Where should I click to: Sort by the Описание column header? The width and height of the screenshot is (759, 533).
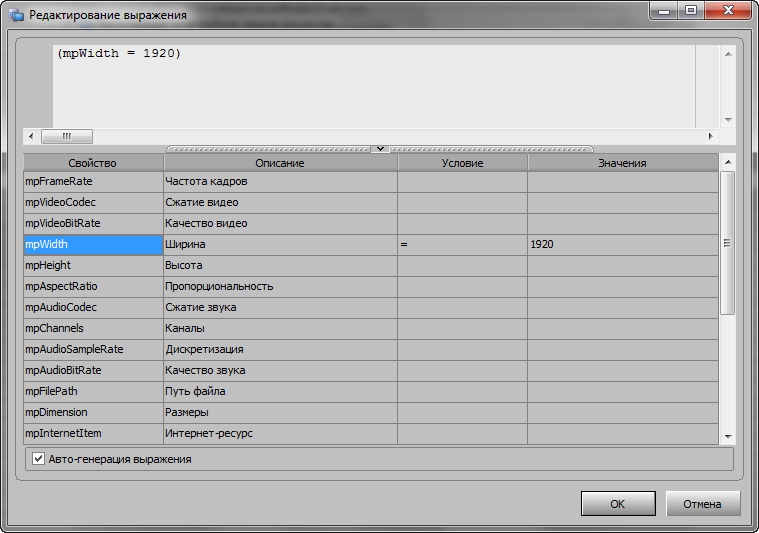point(280,162)
